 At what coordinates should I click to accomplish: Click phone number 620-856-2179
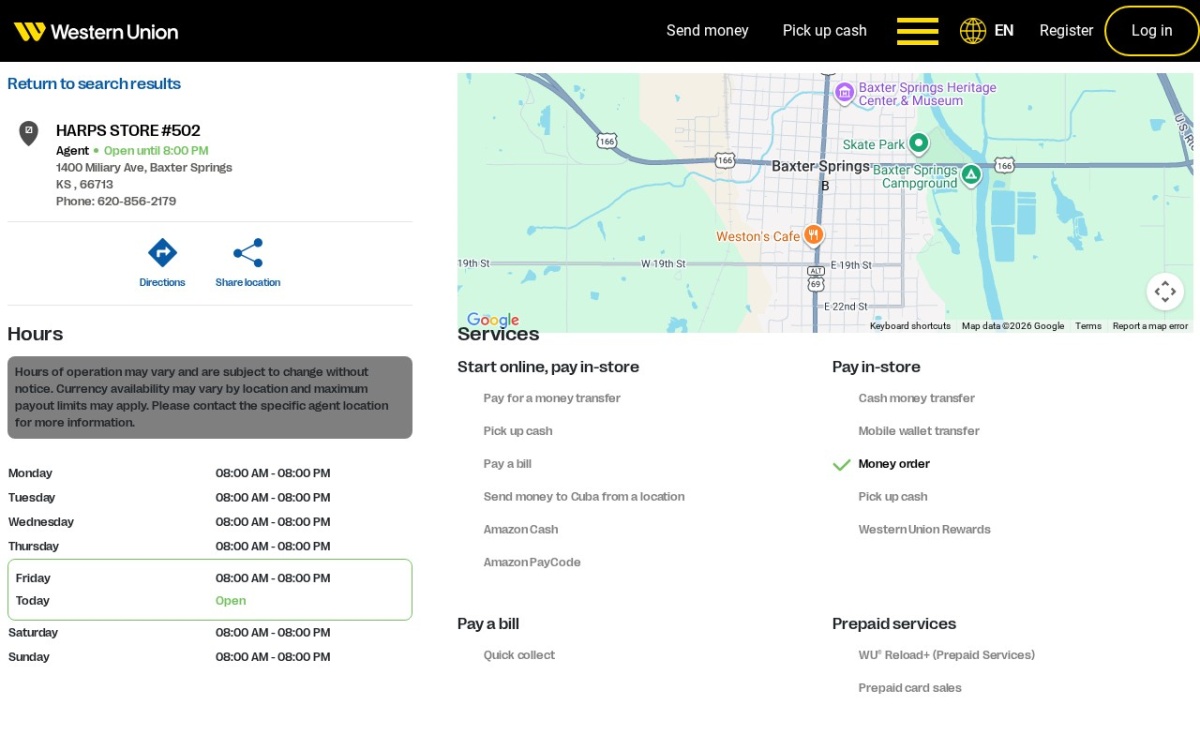(137, 201)
